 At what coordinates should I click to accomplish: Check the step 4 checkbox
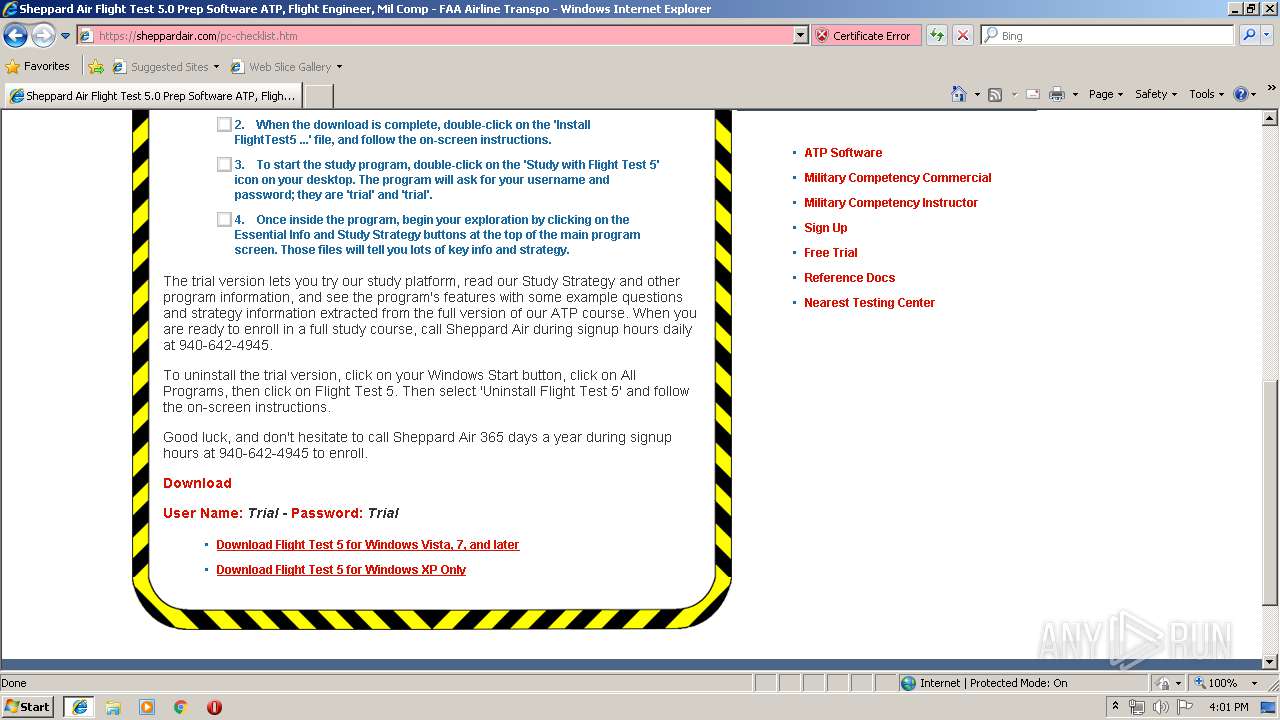pyautogui.click(x=224, y=219)
